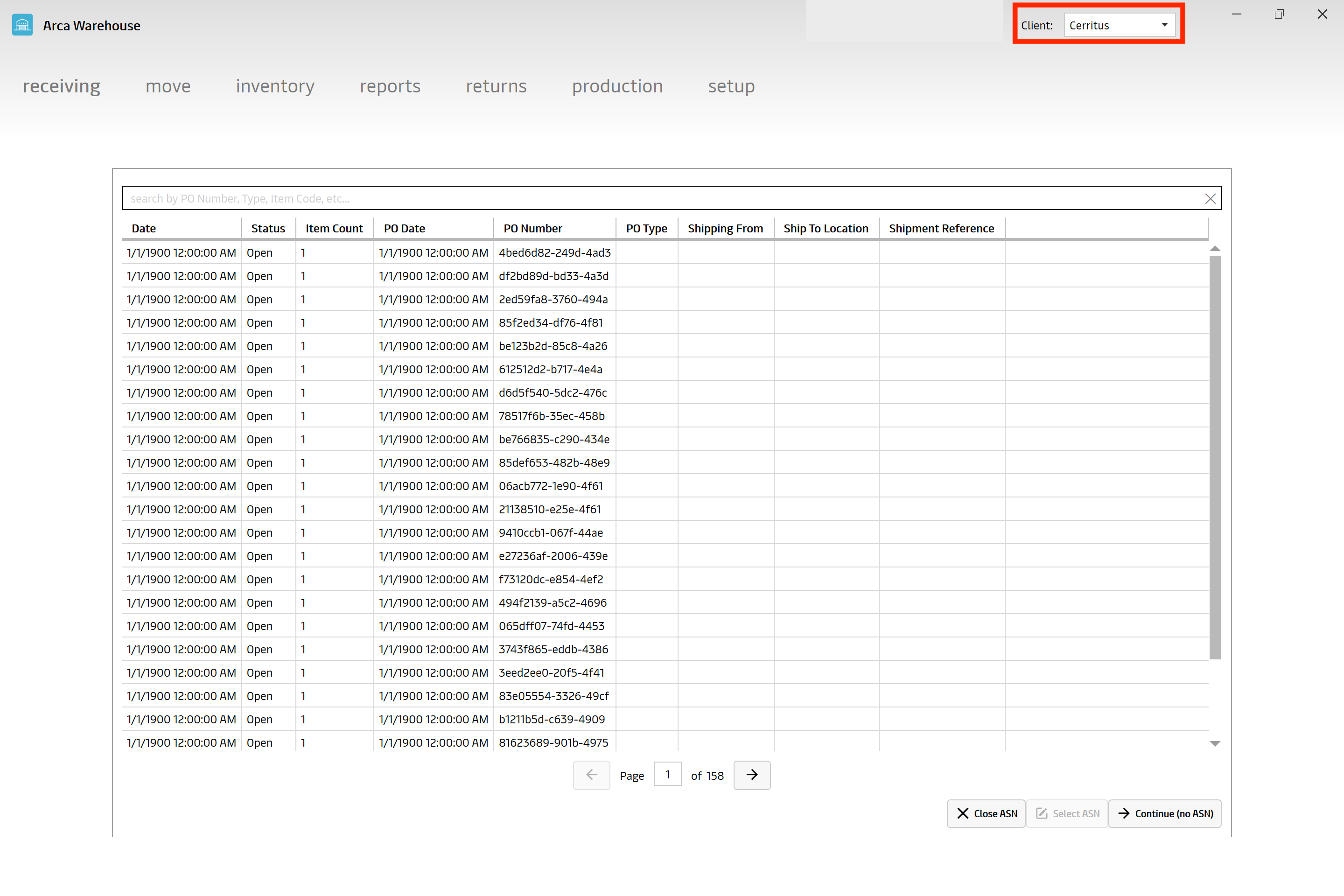Sort by Ship To Location column header
This screenshot has width=1344, height=896.
click(x=826, y=228)
